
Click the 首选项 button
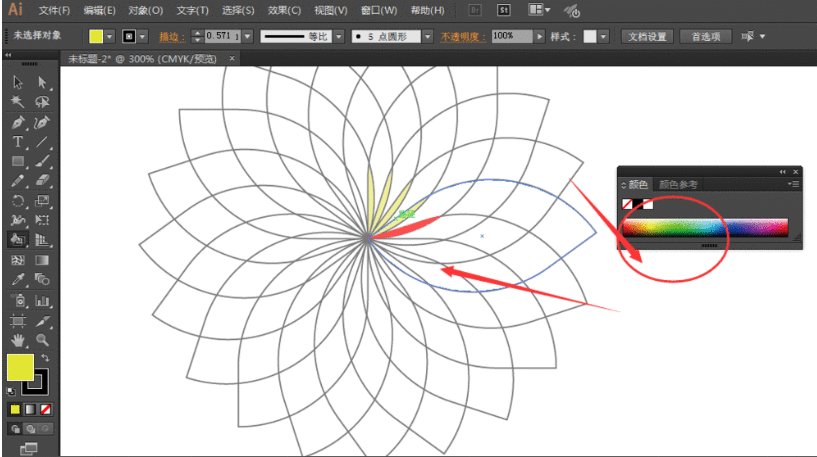click(x=706, y=36)
